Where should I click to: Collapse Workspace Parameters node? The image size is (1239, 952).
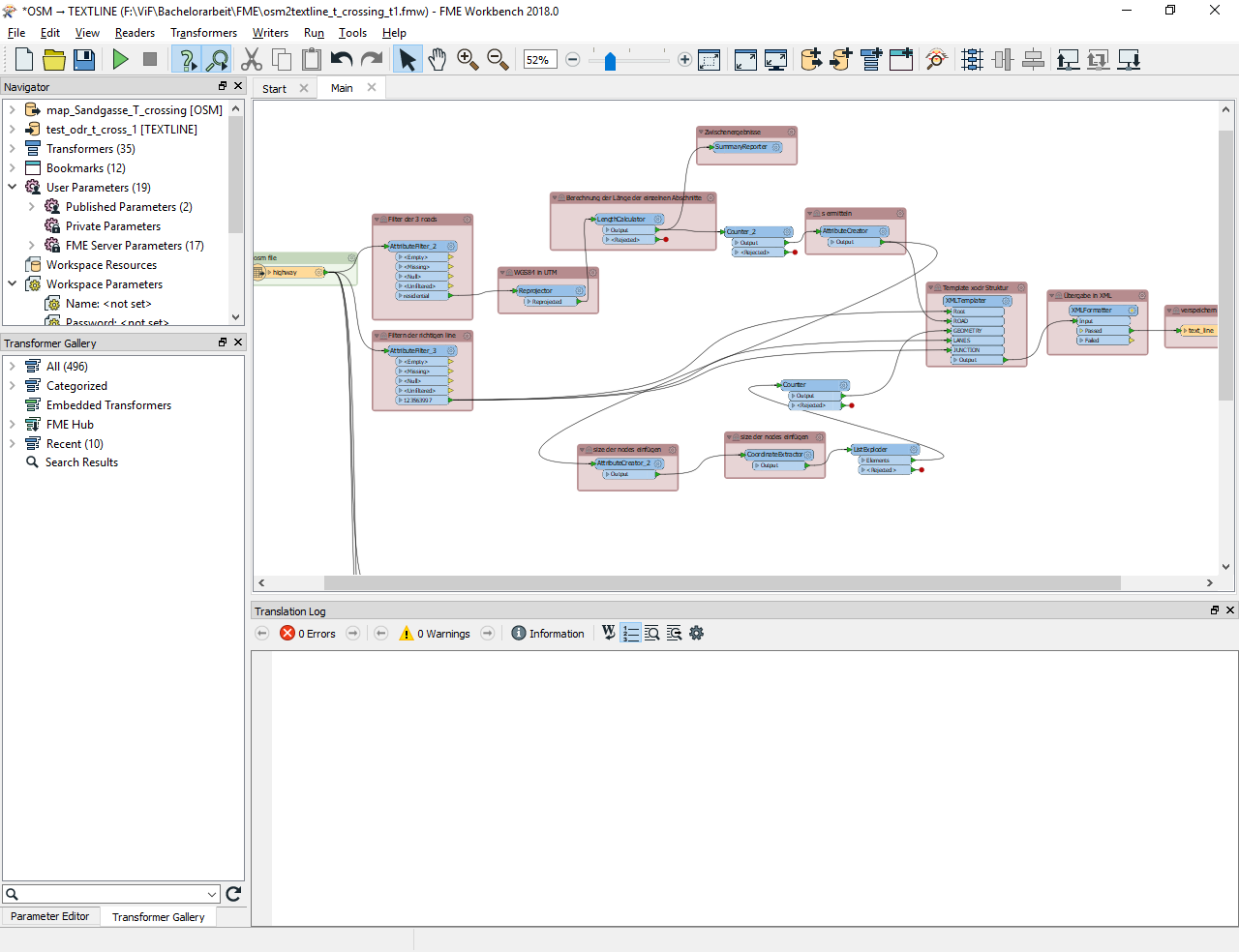click(x=12, y=284)
